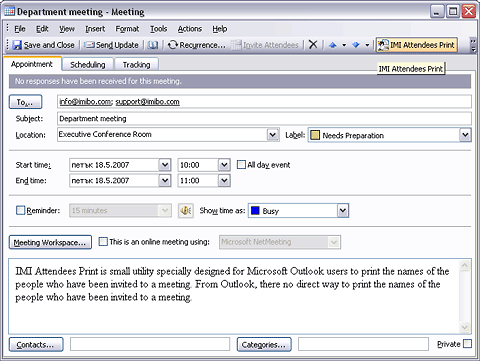480x361 pixels.
Task: Click in the To recipients field
Action: pos(264,102)
